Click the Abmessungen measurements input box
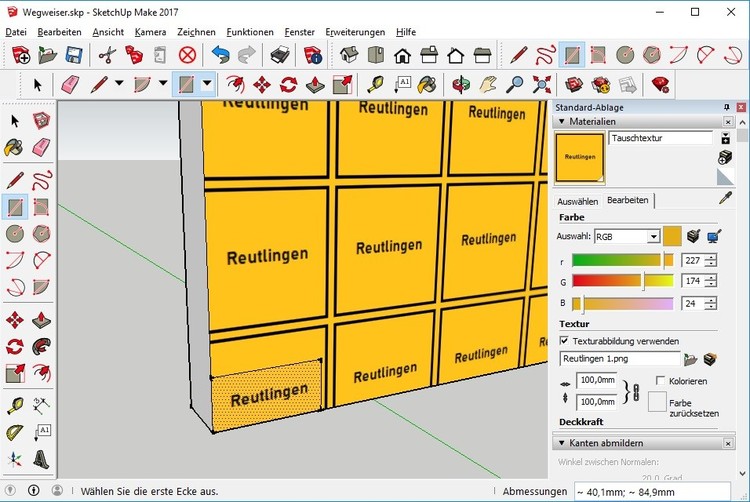 (x=652, y=491)
